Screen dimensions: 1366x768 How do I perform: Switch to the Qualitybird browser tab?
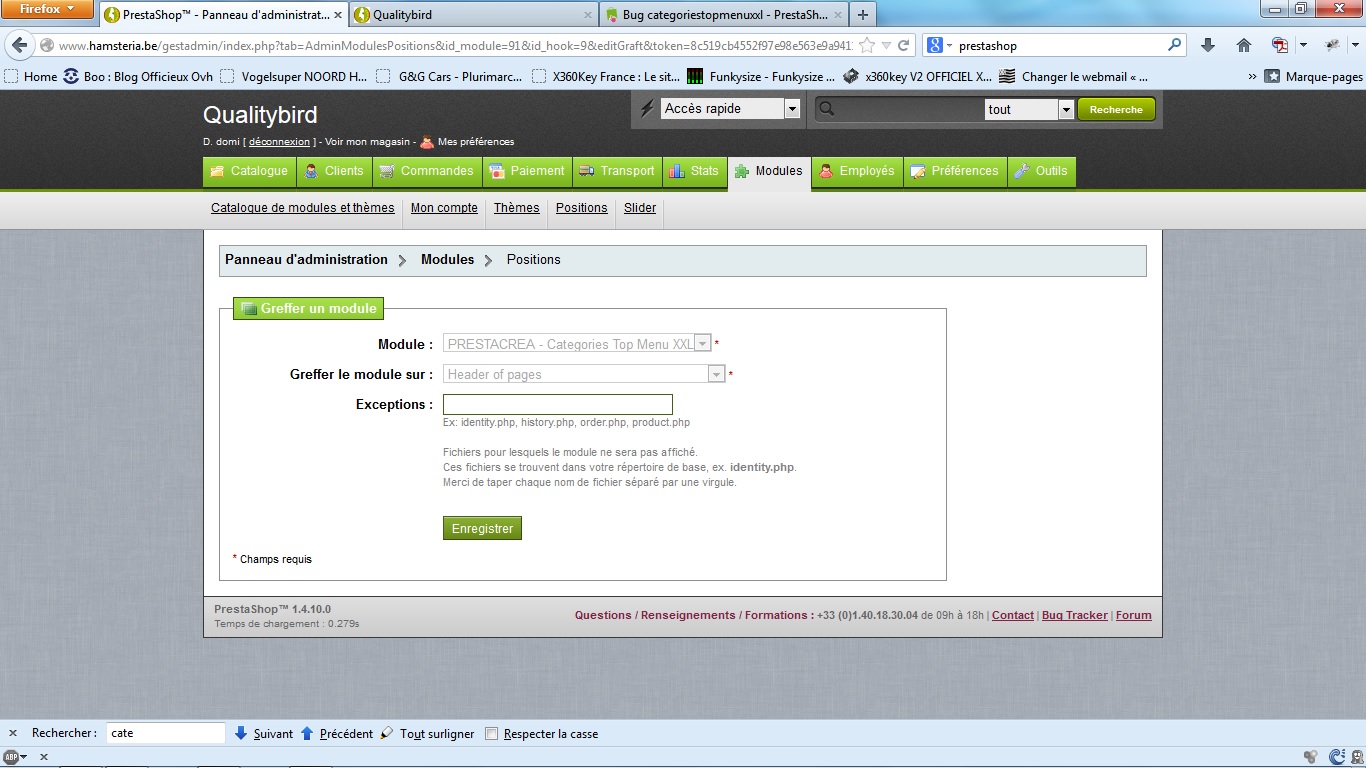(x=472, y=15)
